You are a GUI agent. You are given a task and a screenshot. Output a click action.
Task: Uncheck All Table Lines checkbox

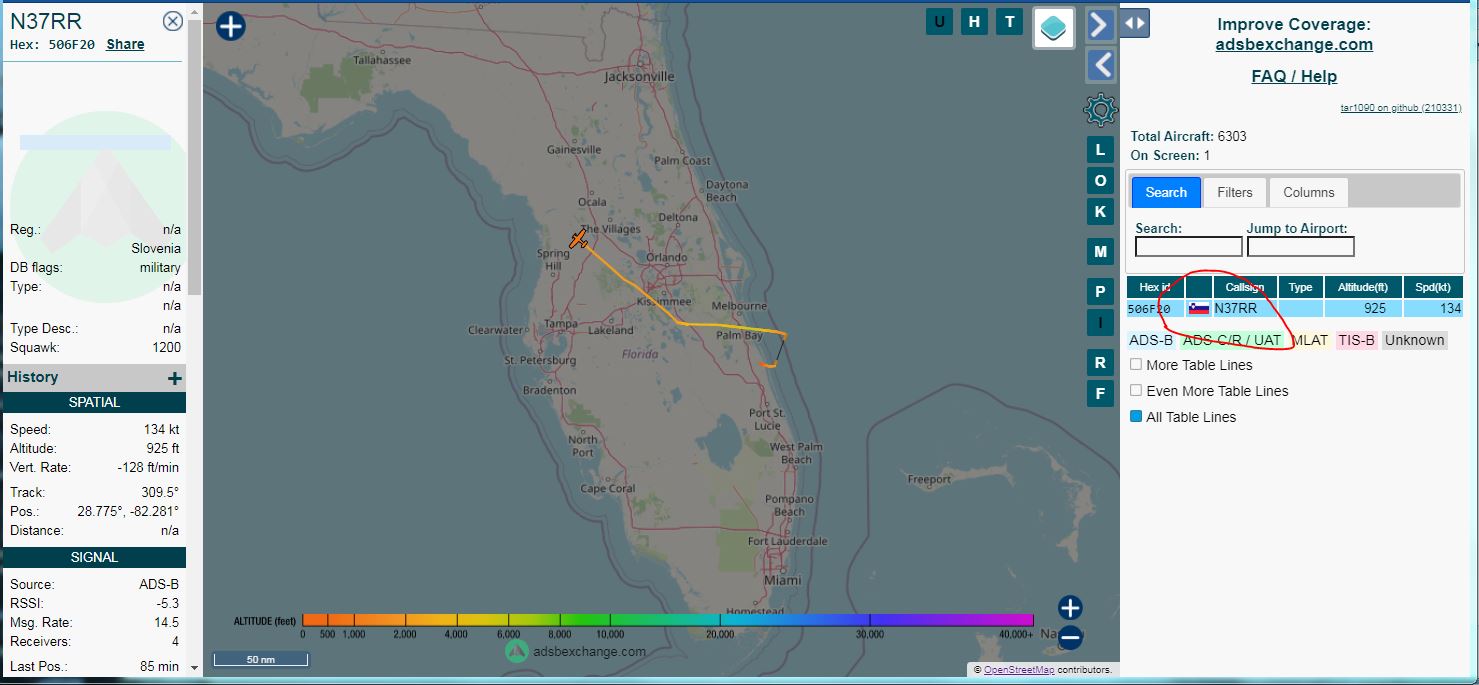[x=1136, y=417]
